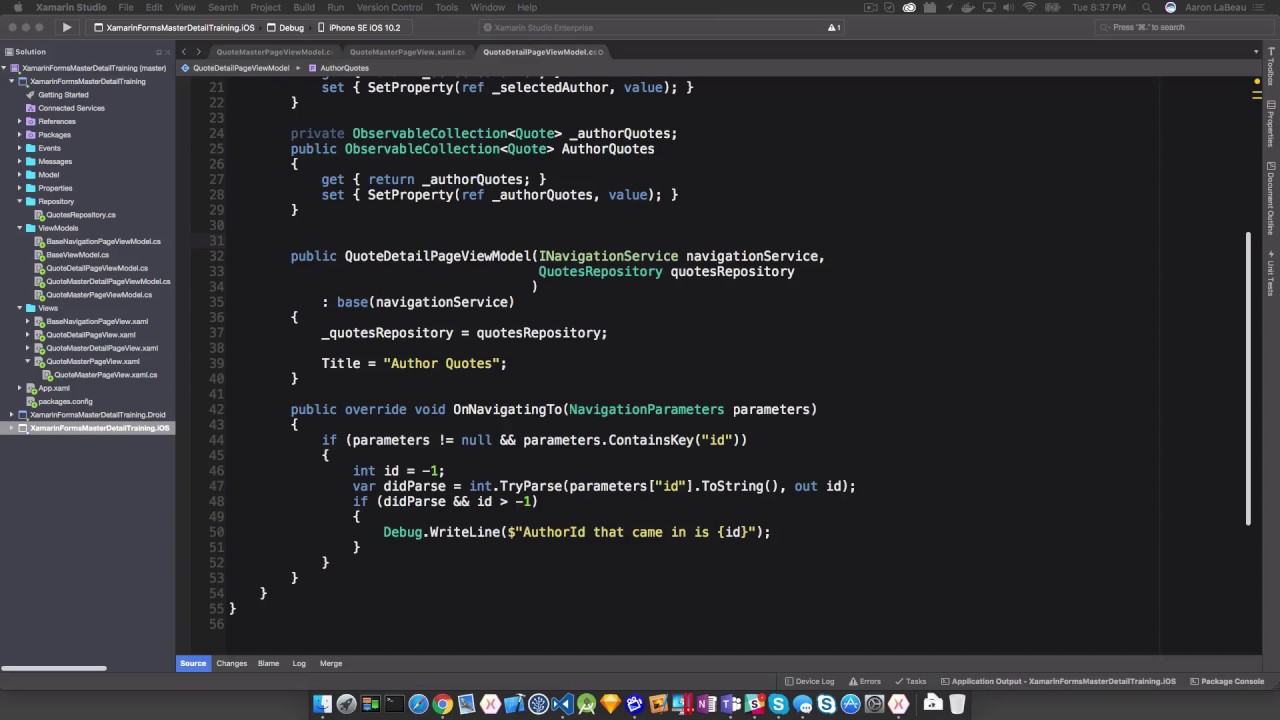
Task: Open Safari from the Dock
Action: [x=418, y=704]
